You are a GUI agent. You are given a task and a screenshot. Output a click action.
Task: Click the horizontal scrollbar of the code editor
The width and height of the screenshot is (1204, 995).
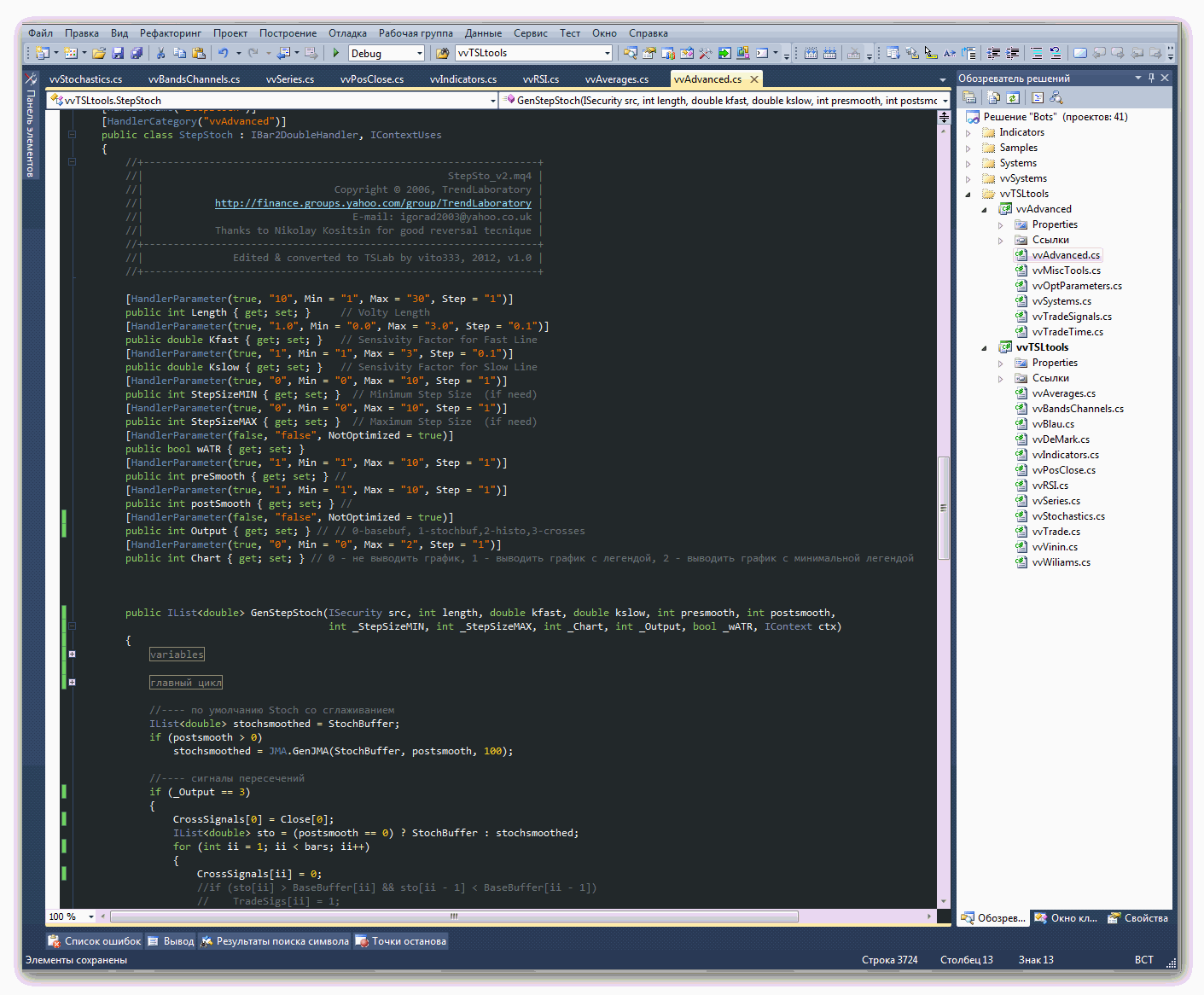click(454, 916)
